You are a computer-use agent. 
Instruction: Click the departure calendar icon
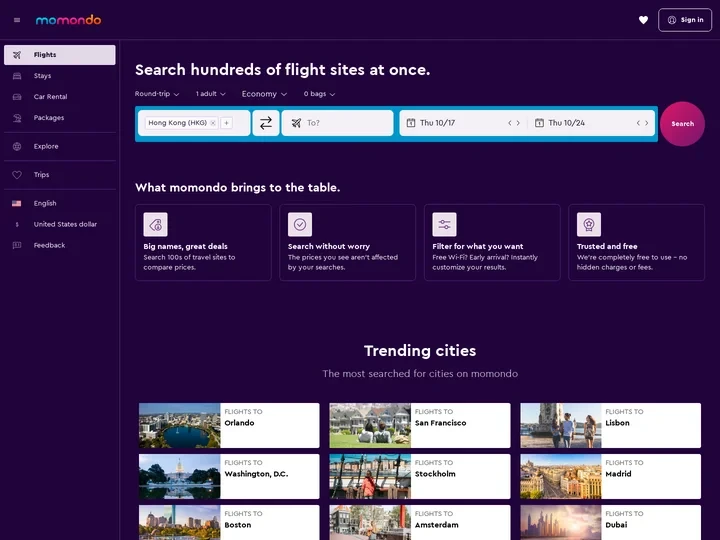tap(411, 123)
